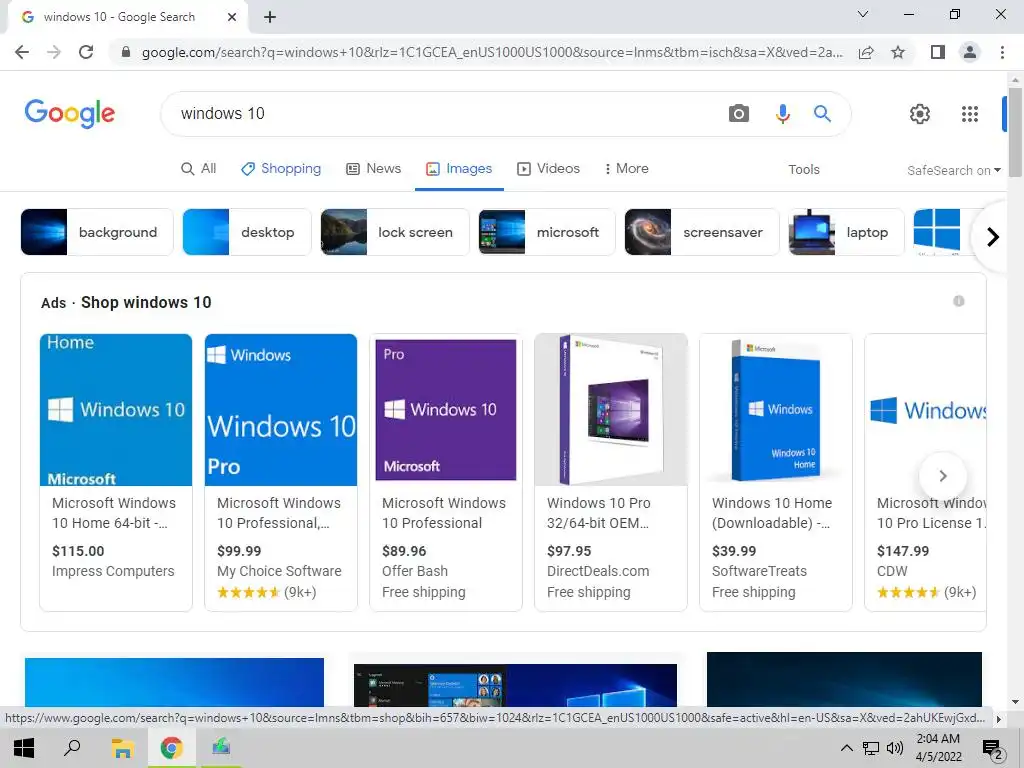The image size is (1024, 768).
Task: Open taskbar search
Action: (x=72, y=748)
